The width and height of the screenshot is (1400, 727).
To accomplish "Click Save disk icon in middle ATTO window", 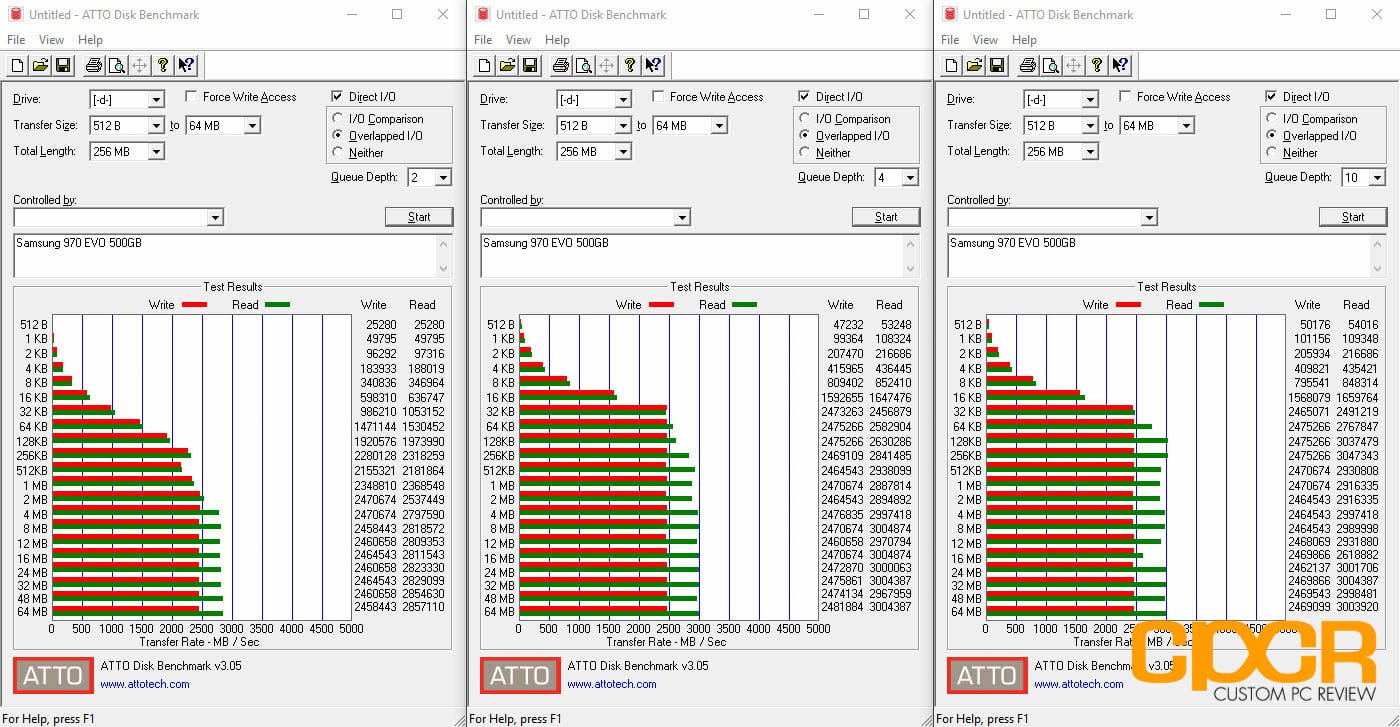I will pos(529,66).
